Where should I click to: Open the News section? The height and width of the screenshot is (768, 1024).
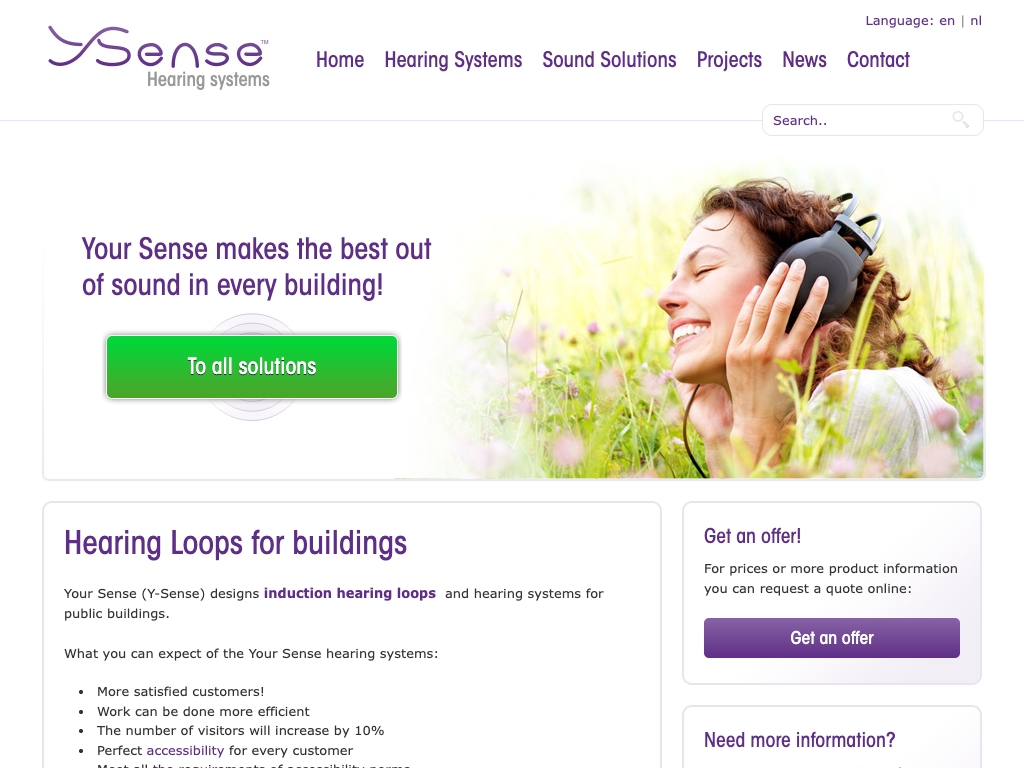804,60
